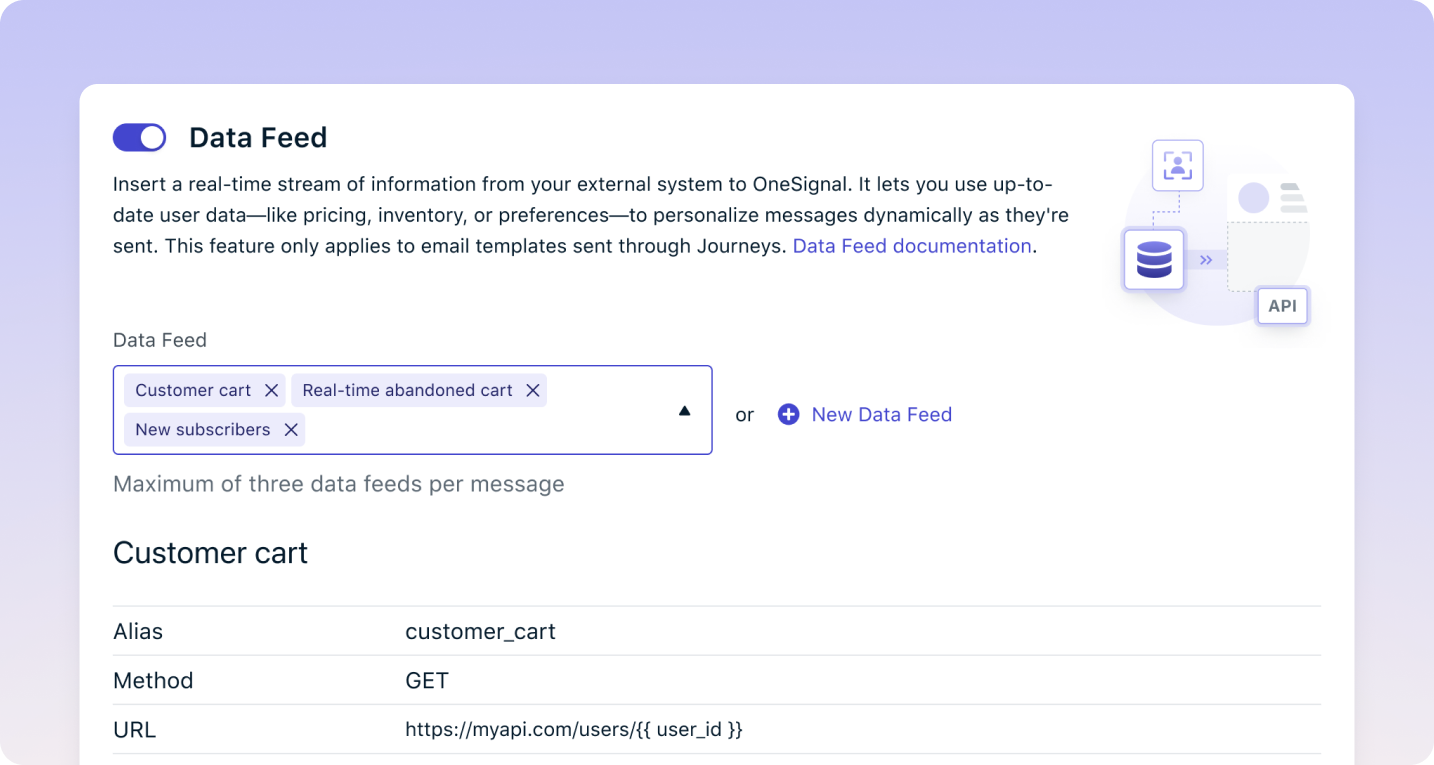Click the double-chevron arrows icon in illustration
Image resolution: width=1434 pixels, height=765 pixels.
click(x=1206, y=260)
